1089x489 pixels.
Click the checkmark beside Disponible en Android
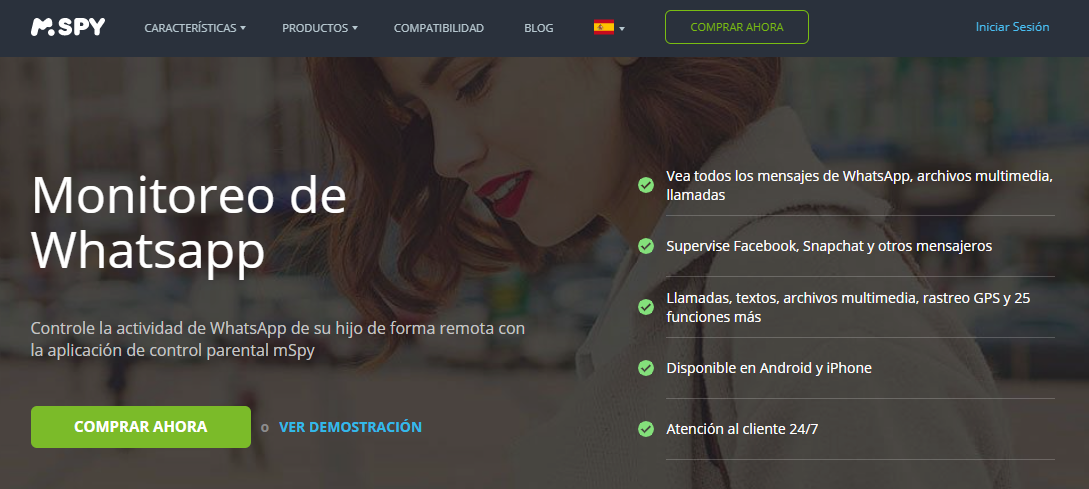(646, 368)
